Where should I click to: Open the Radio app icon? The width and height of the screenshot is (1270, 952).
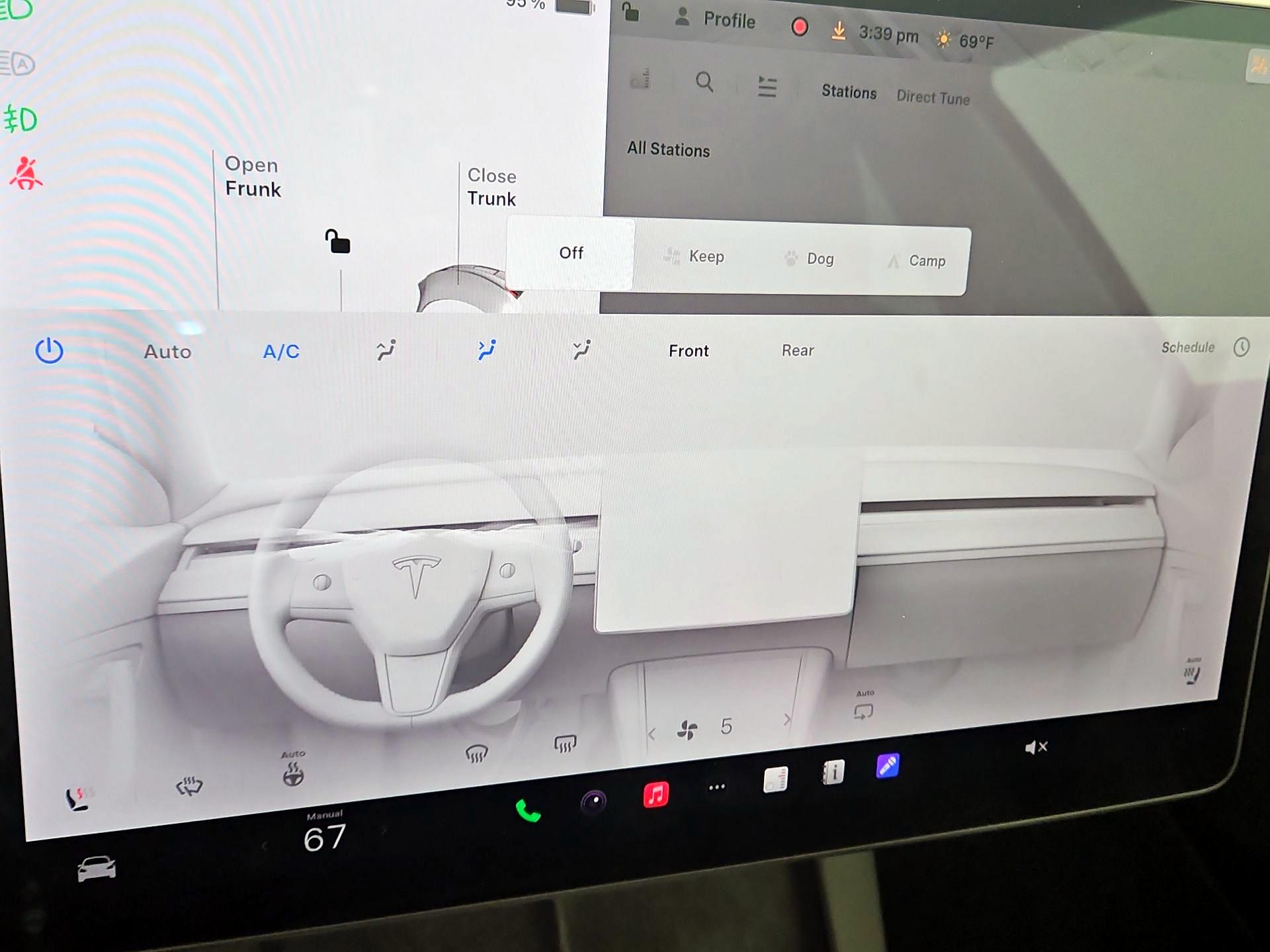pos(775,779)
